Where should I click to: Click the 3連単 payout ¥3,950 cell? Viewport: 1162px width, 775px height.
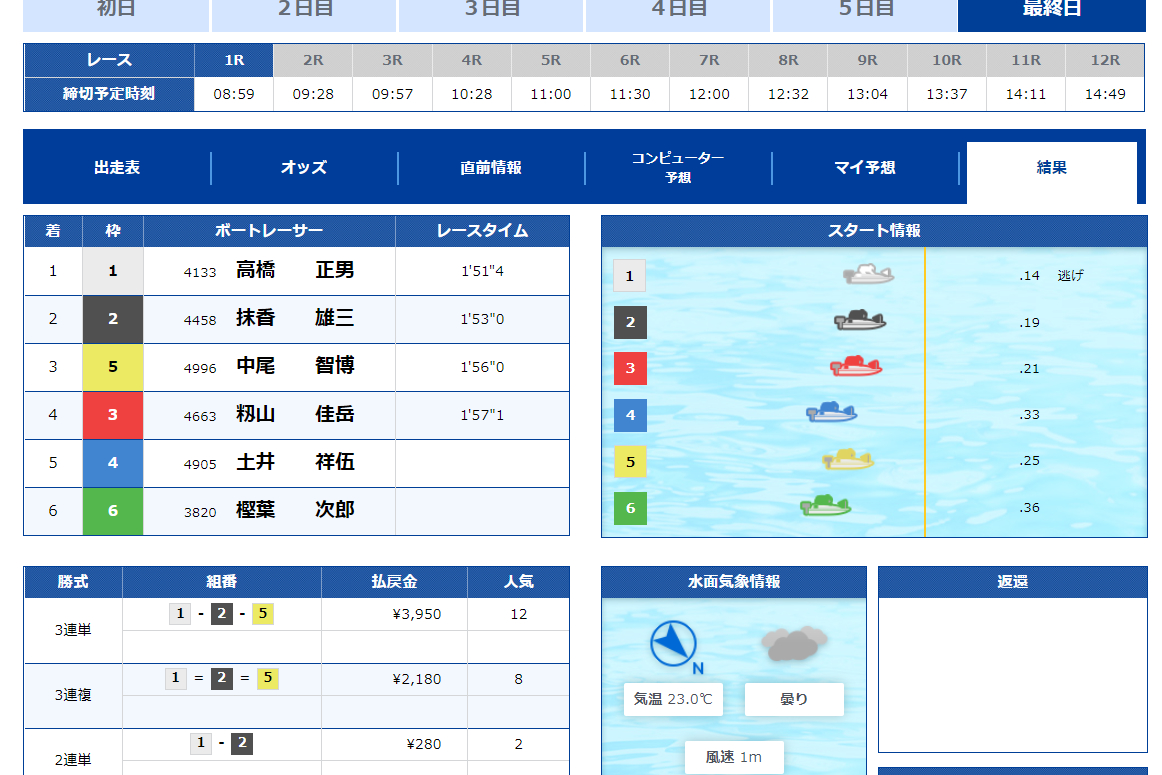[x=394, y=614]
